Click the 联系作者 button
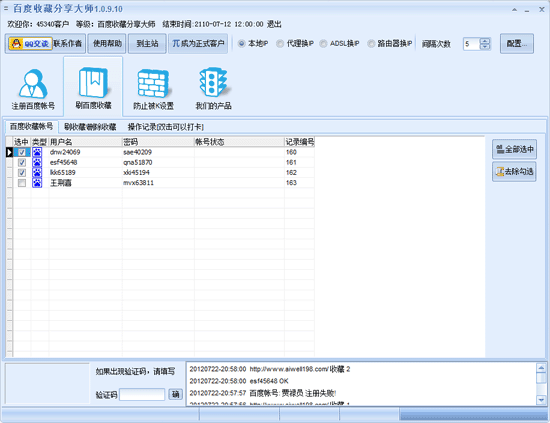550x423 pixels. [x=67, y=43]
